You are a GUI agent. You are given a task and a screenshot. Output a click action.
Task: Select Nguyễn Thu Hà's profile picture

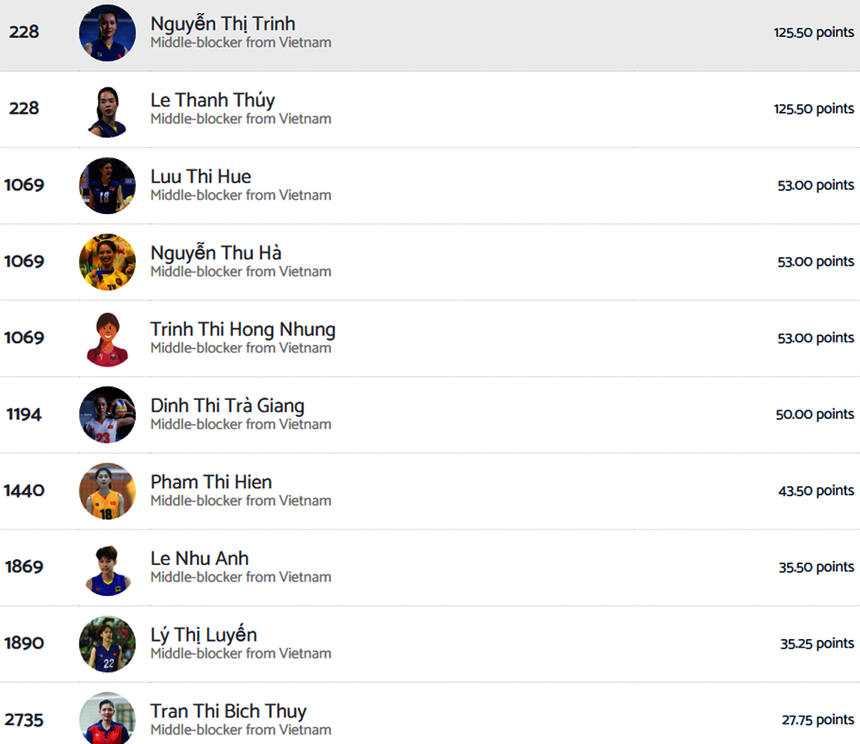click(107, 262)
